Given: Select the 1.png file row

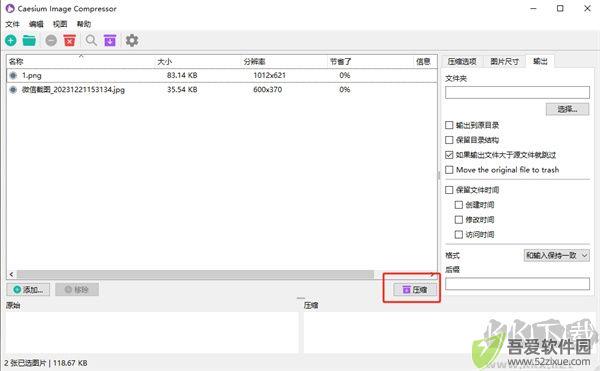Looking at the screenshot, I should 222,75.
